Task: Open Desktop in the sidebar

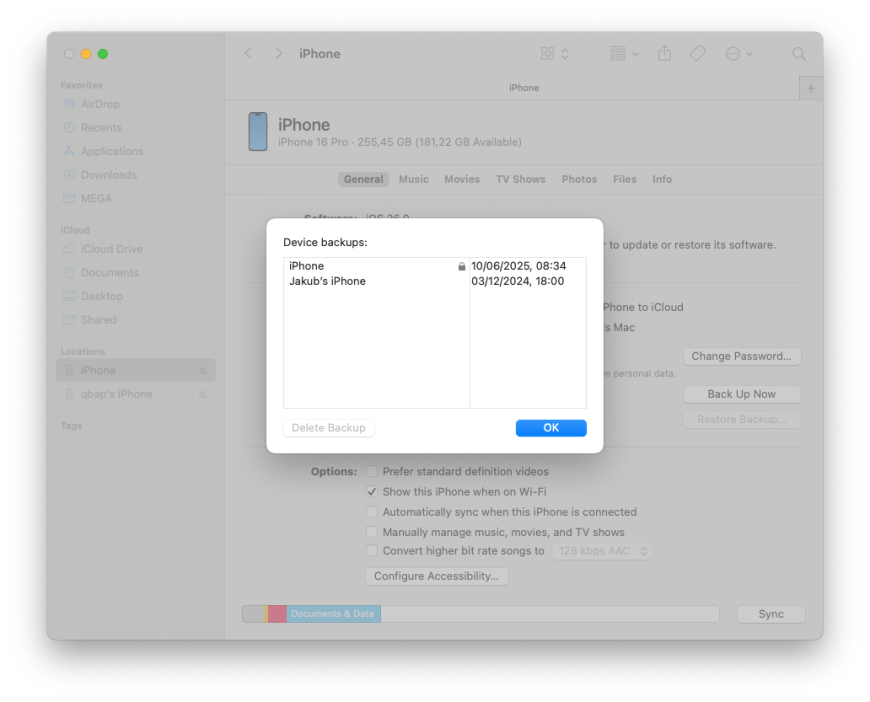Action: 93,296
